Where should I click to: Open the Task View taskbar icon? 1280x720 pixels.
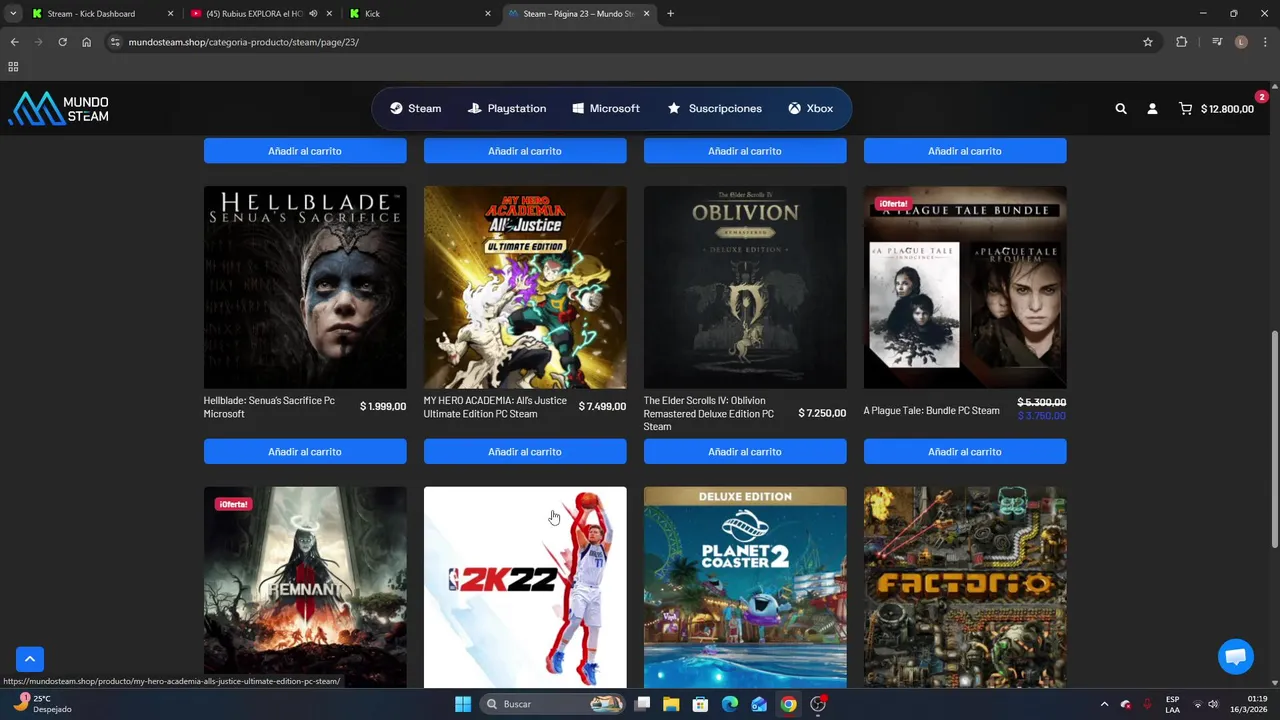[x=642, y=704]
